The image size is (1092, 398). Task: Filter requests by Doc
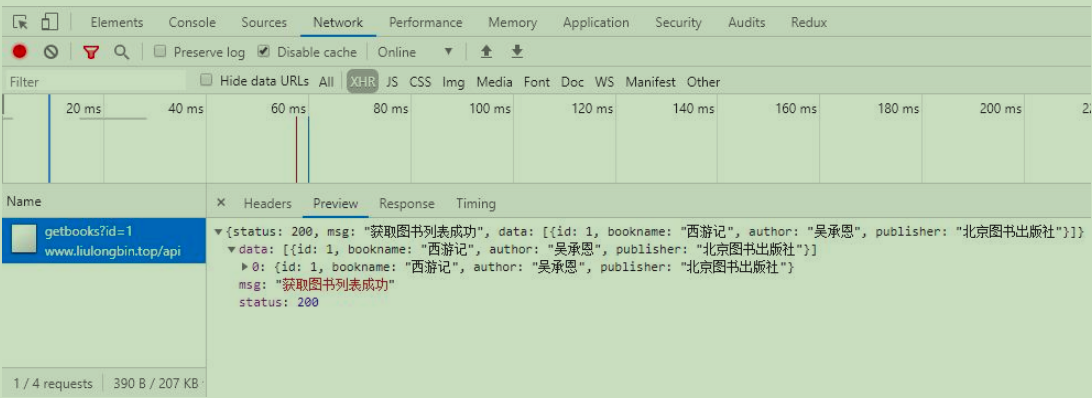coord(572,82)
